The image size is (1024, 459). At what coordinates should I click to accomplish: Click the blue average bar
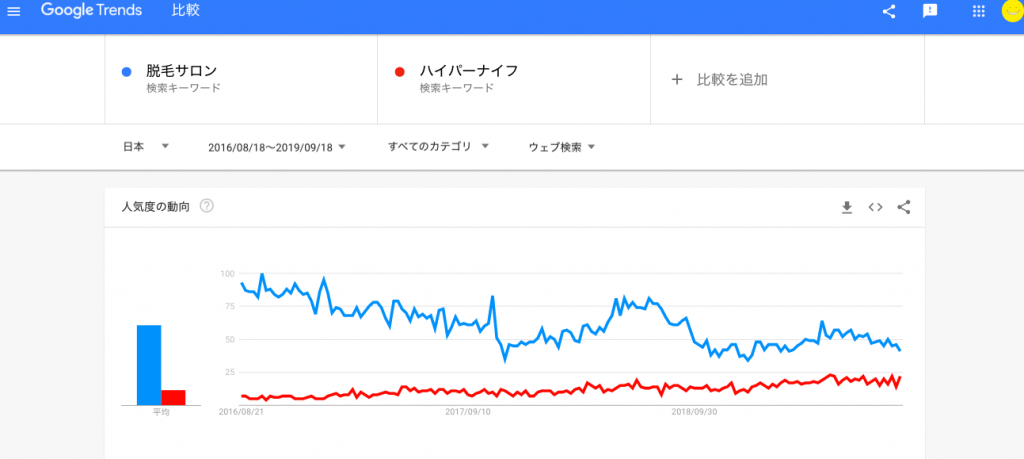149,365
